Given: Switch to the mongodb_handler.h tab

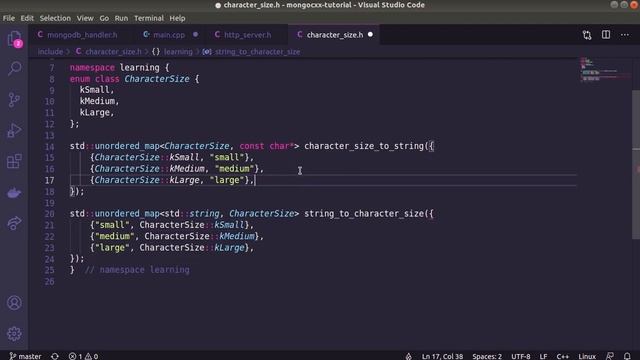Looking at the screenshot, I should [x=82, y=35].
